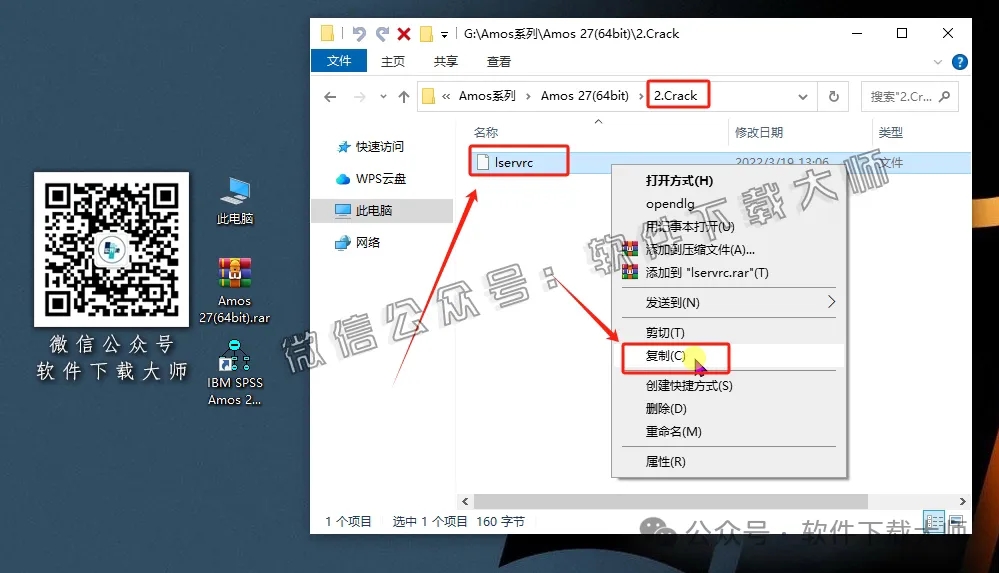Expand the breadcrumb arrow after Amos系列
The height and width of the screenshot is (573, 999).
coord(528,96)
